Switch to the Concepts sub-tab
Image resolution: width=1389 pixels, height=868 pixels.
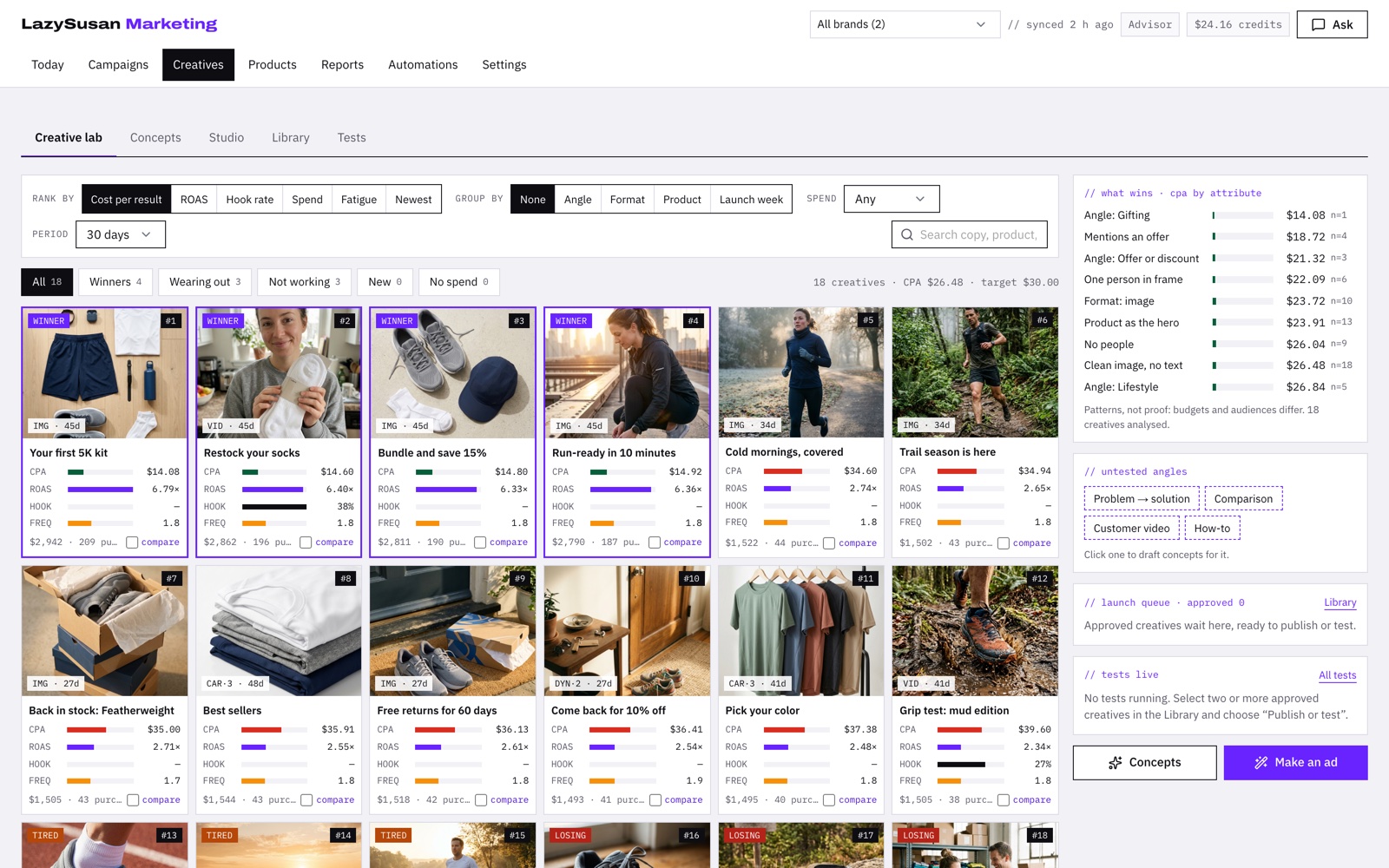point(155,138)
